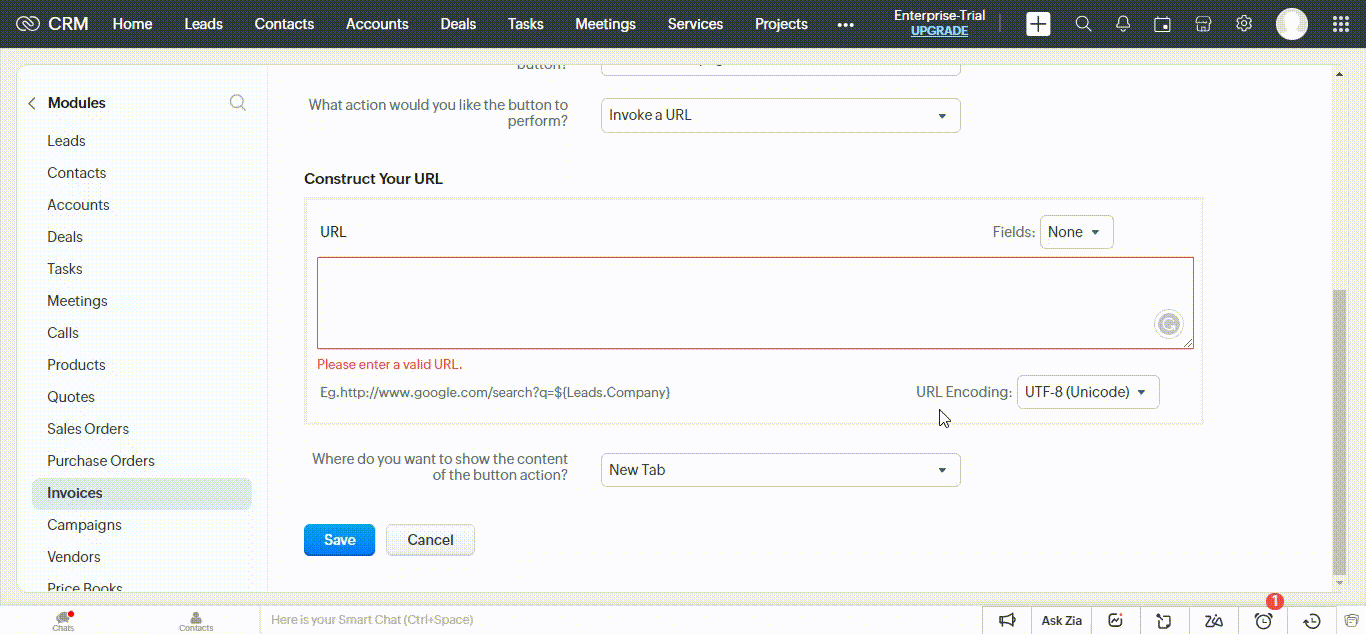1366x634 pixels.
Task: Select Quotes in Modules sidebar
Action: [71, 397]
